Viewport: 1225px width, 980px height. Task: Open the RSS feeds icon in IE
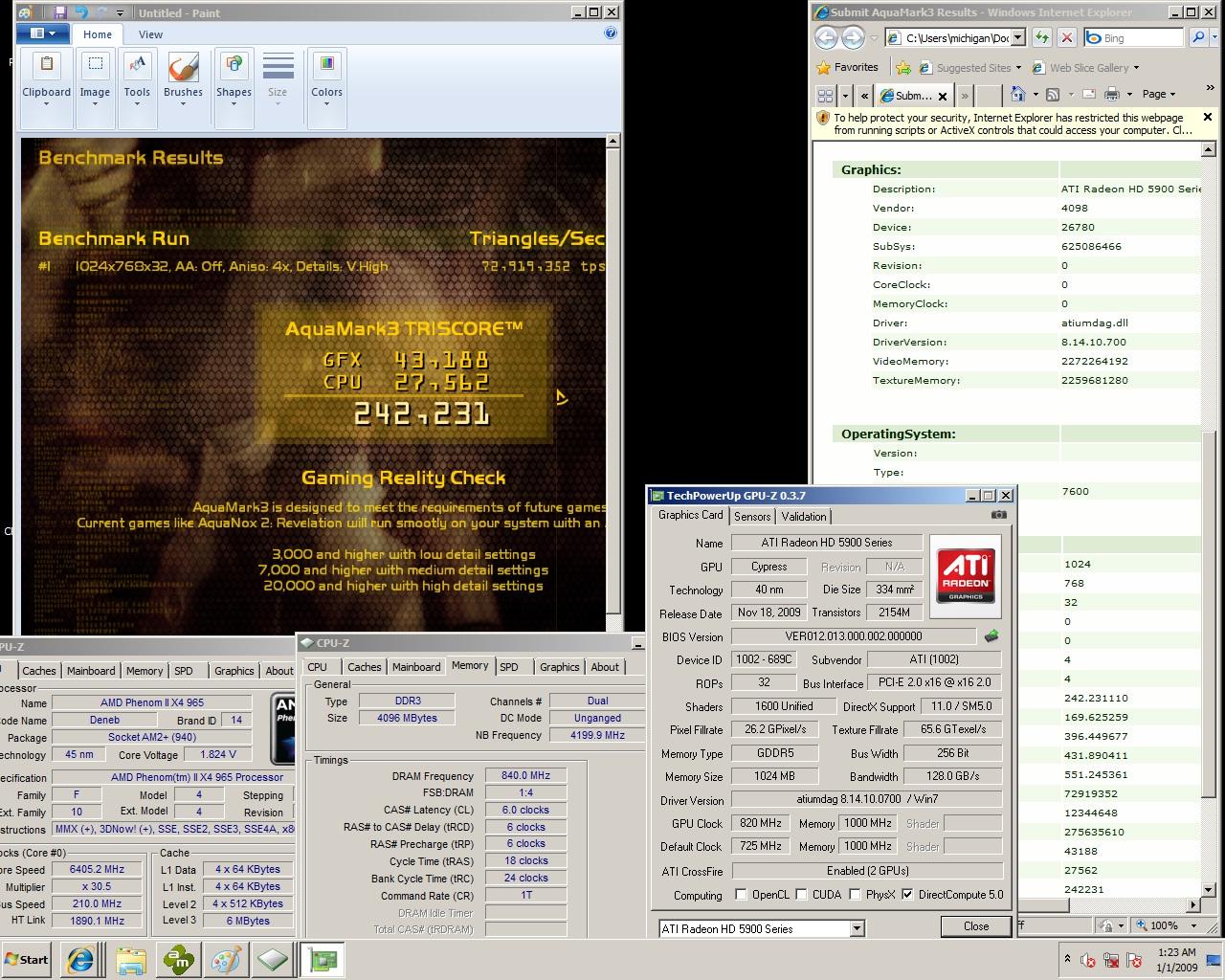coord(1053,94)
